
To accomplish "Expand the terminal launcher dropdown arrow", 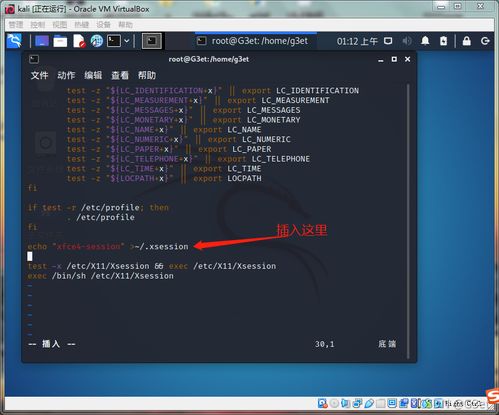I will (127, 41).
